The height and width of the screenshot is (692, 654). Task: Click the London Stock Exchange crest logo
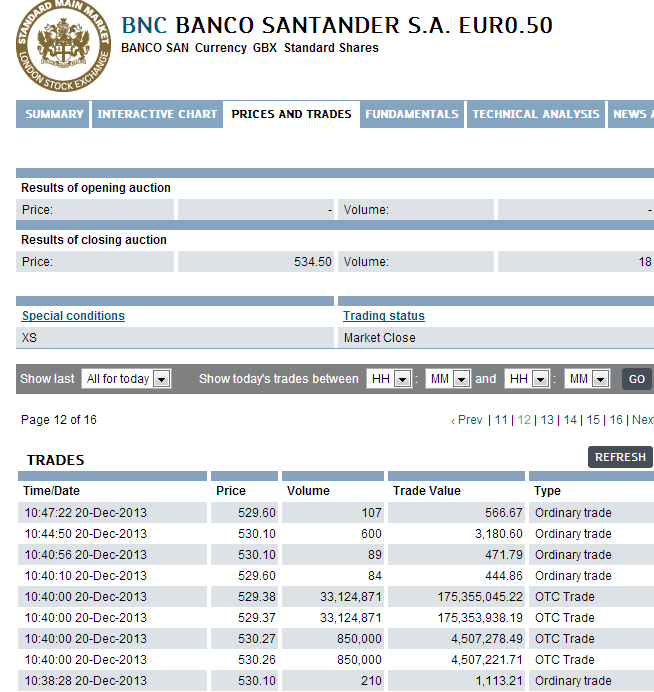[x=63, y=45]
